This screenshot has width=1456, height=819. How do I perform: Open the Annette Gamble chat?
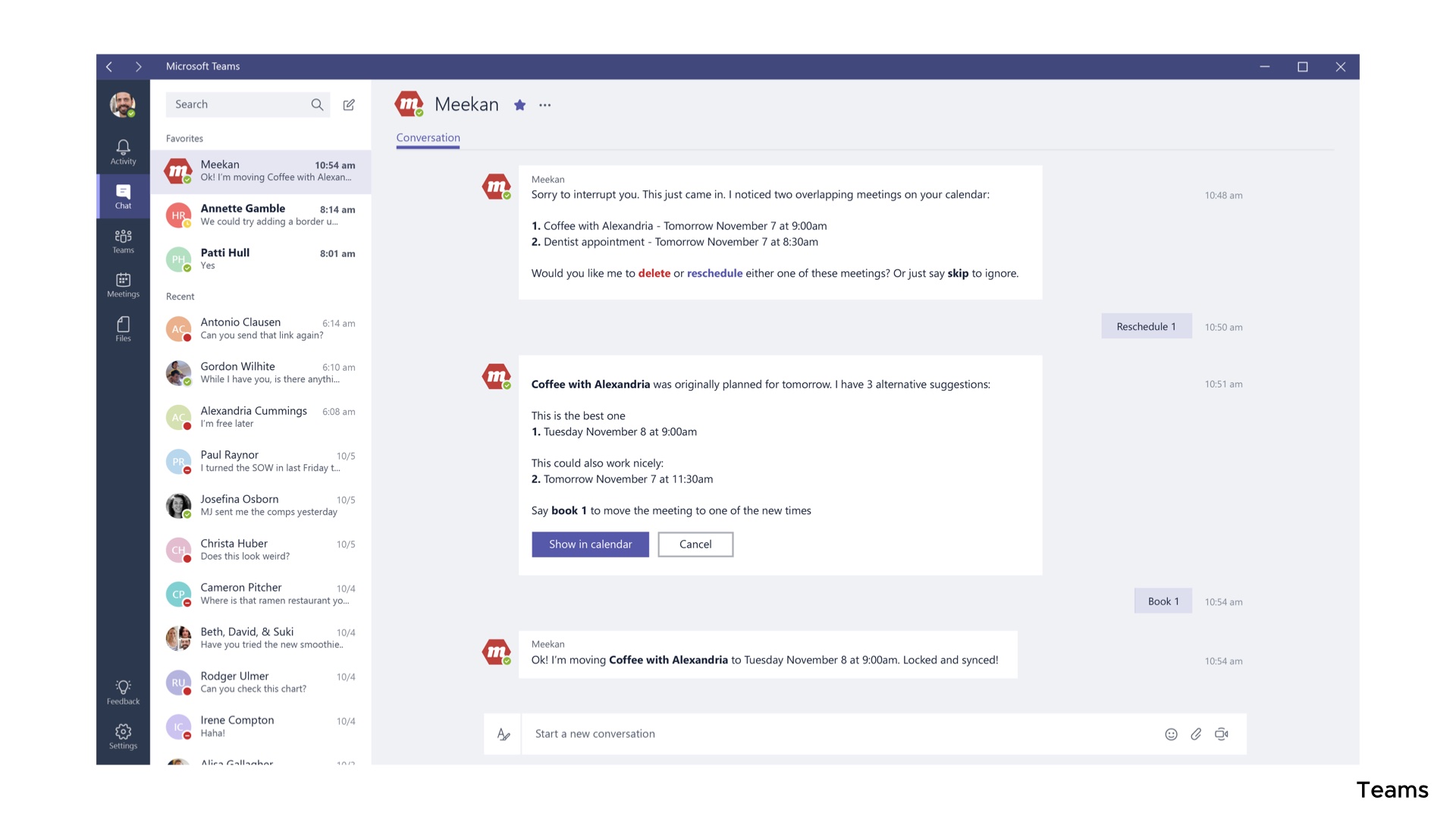click(261, 215)
